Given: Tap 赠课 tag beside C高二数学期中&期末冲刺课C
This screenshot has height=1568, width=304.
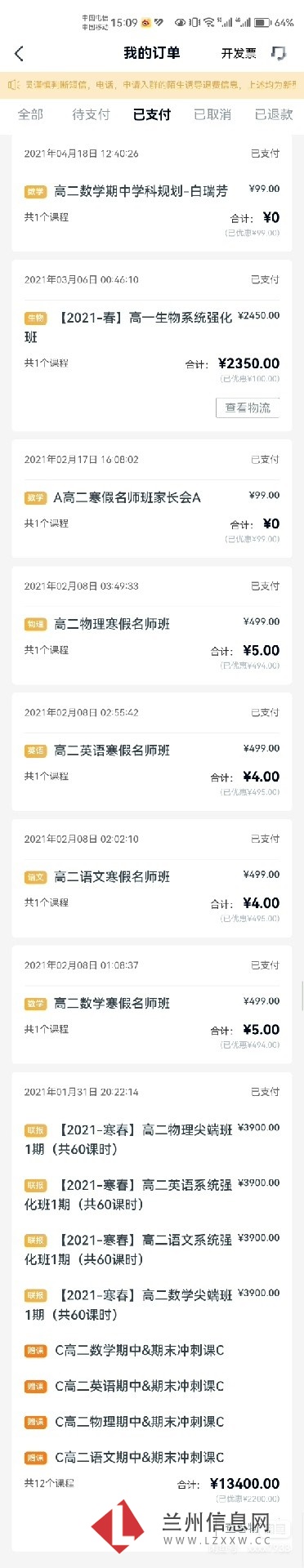Looking at the screenshot, I should pyautogui.click(x=35, y=1352).
